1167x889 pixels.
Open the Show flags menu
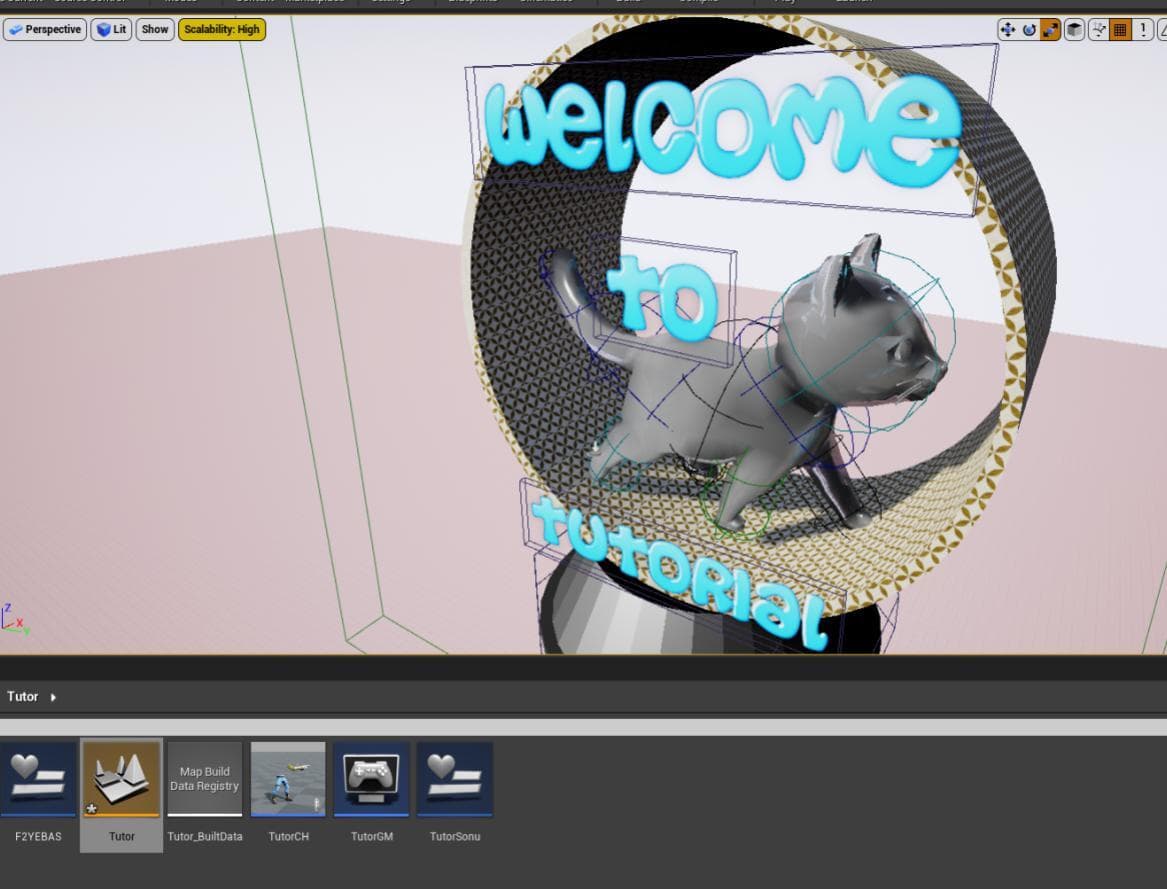[155, 30]
